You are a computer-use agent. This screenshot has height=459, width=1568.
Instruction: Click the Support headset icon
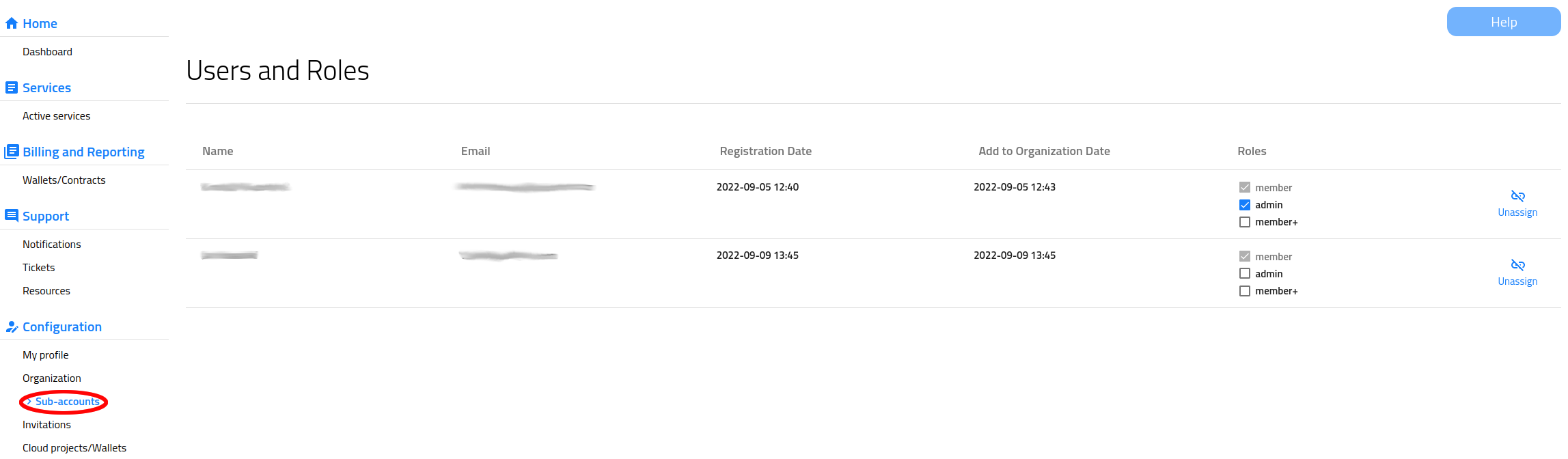[11, 215]
